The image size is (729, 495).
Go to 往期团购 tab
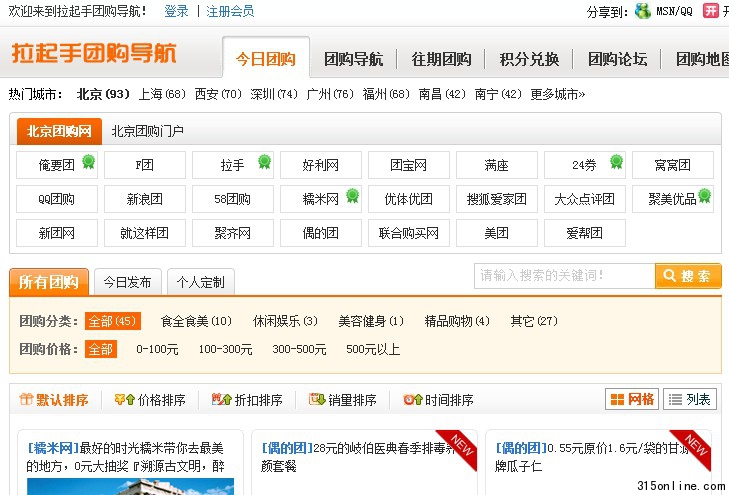pos(441,59)
